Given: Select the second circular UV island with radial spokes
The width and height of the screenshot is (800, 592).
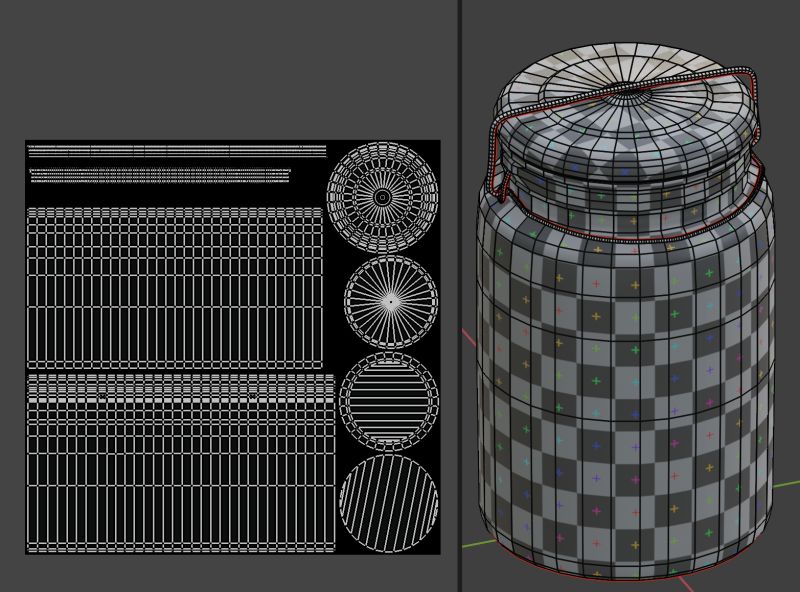Looking at the screenshot, I should (x=390, y=300).
